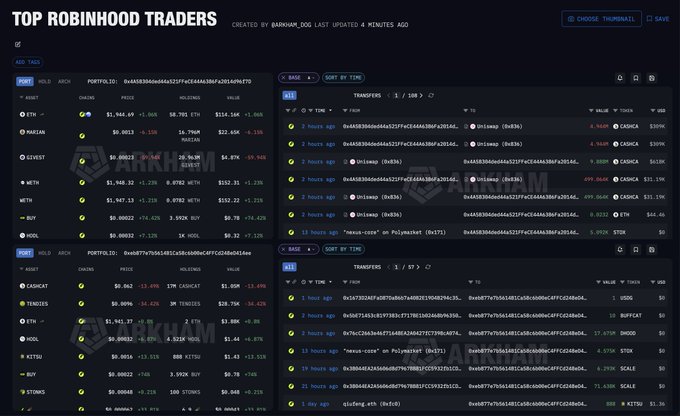The width and height of the screenshot is (680, 416).
Task: Click the CASHCAT token icon
Action: point(22,286)
